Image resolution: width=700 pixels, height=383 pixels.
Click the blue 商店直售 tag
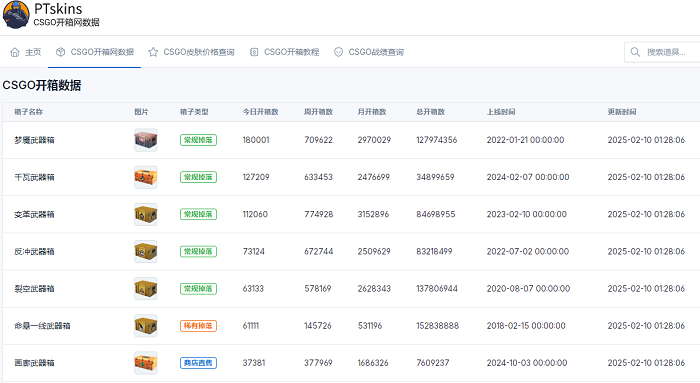click(198, 362)
